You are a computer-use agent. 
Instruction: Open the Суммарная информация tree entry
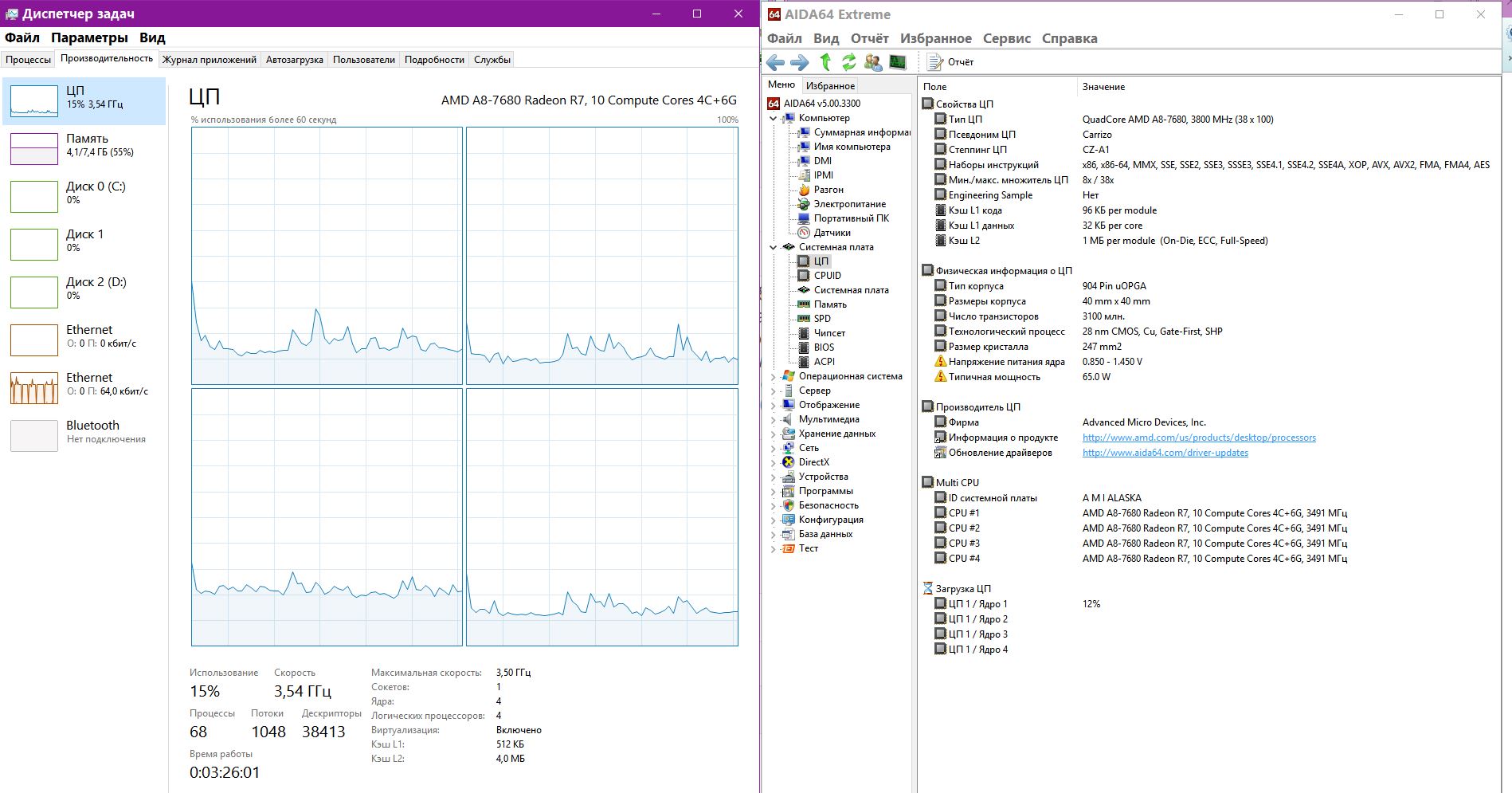[854, 132]
